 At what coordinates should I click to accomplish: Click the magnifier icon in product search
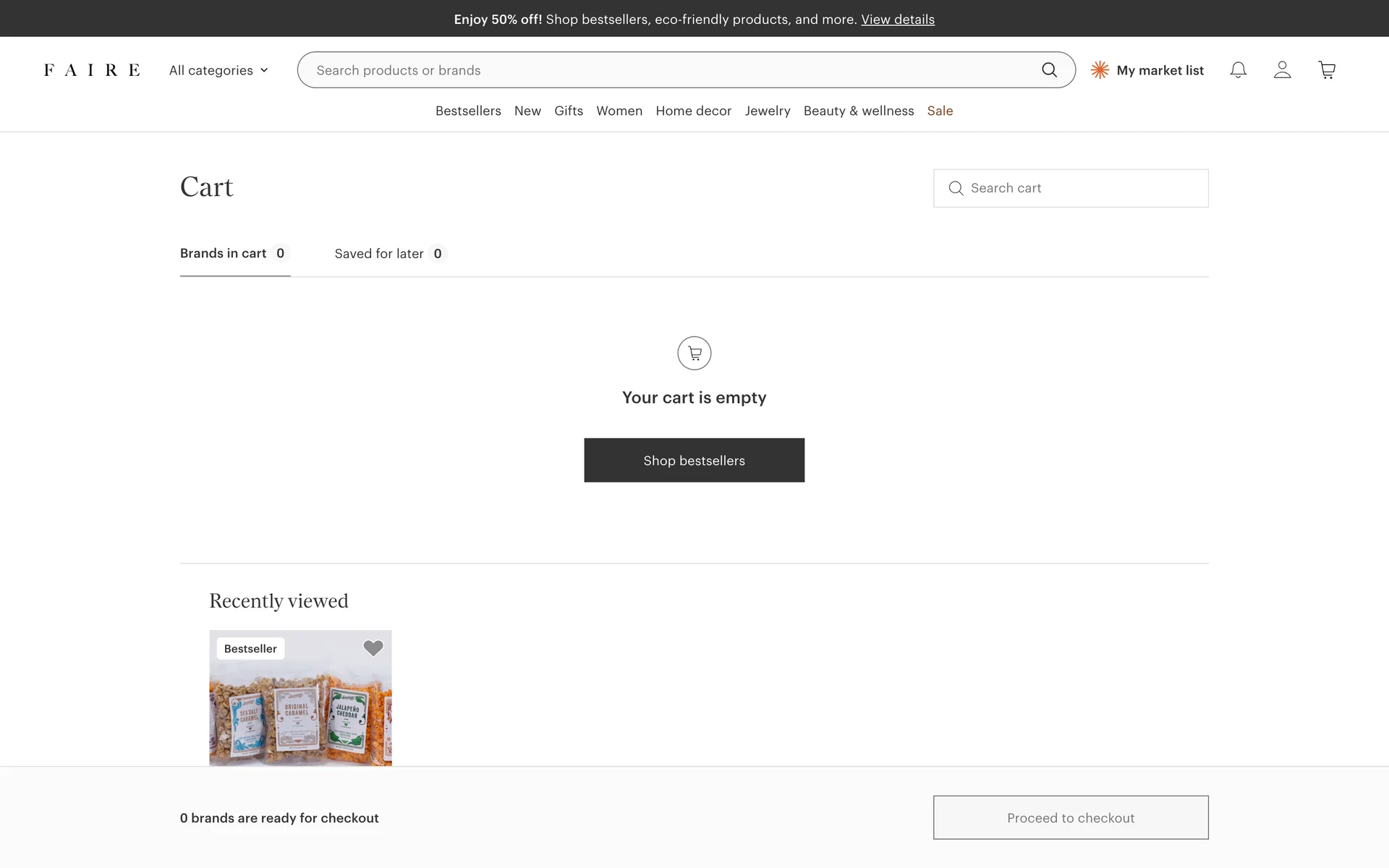pos(1049,70)
